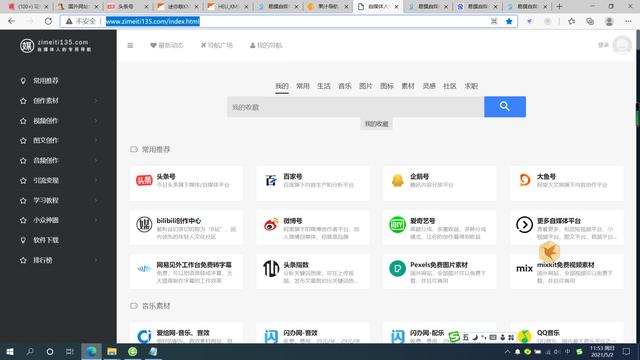The width and height of the screenshot is (640, 360).
Task: Go to 最新动态 in top navigation
Action: click(x=167, y=45)
